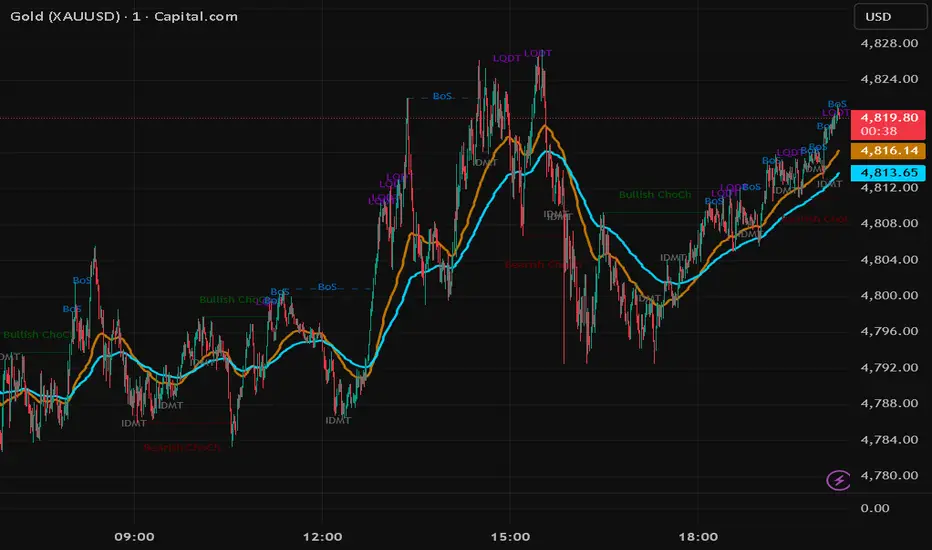This screenshot has width=932, height=550.
Task: Click the 4,788.00 price axis label
Action: coord(889,403)
